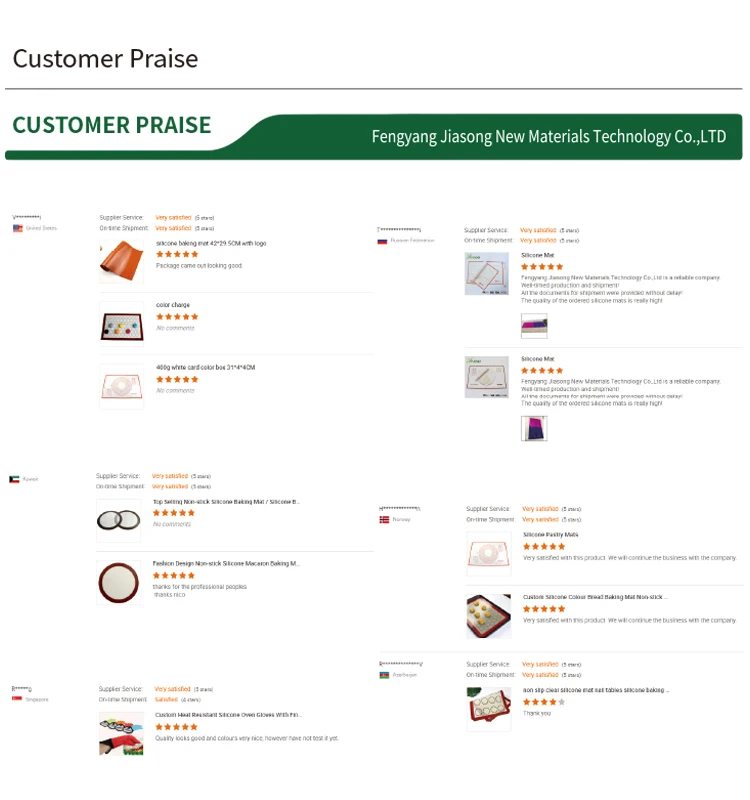Open '400g white card color box' title
This screenshot has width=750, height=800.
(205, 368)
